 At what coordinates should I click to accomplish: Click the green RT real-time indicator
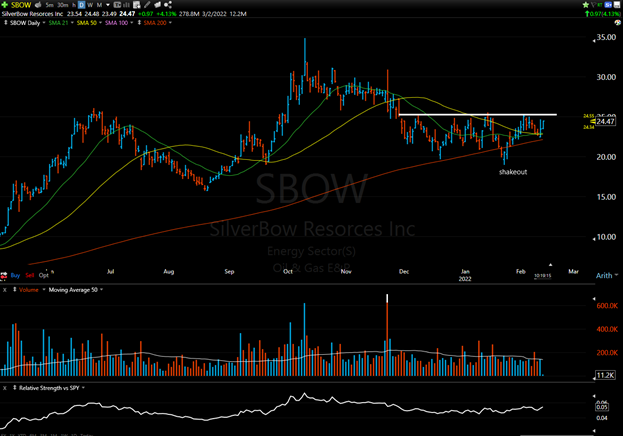pos(600,5)
